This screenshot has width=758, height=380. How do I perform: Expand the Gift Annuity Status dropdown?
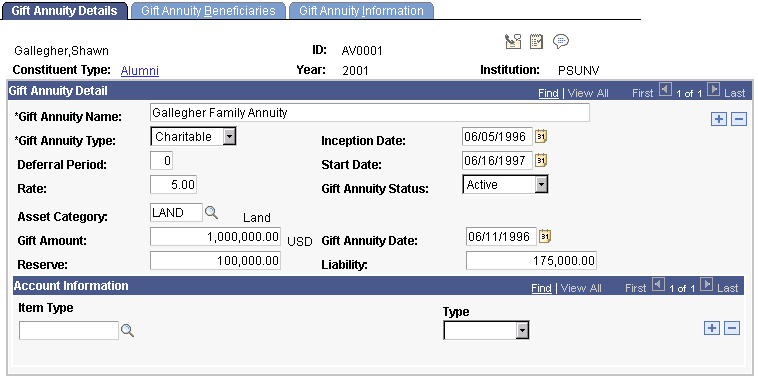pyautogui.click(x=541, y=184)
